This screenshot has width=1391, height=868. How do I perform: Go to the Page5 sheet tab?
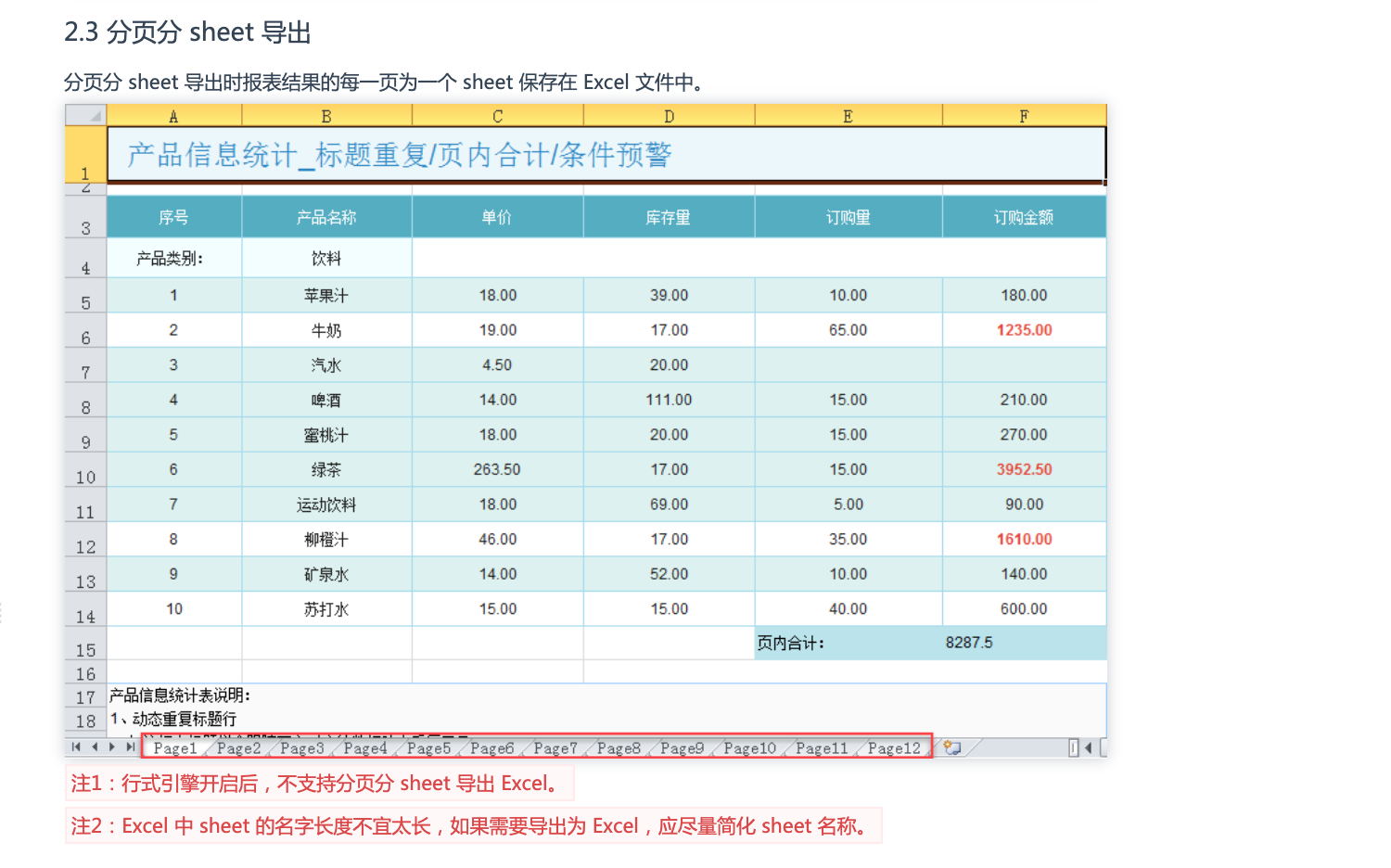tap(428, 748)
